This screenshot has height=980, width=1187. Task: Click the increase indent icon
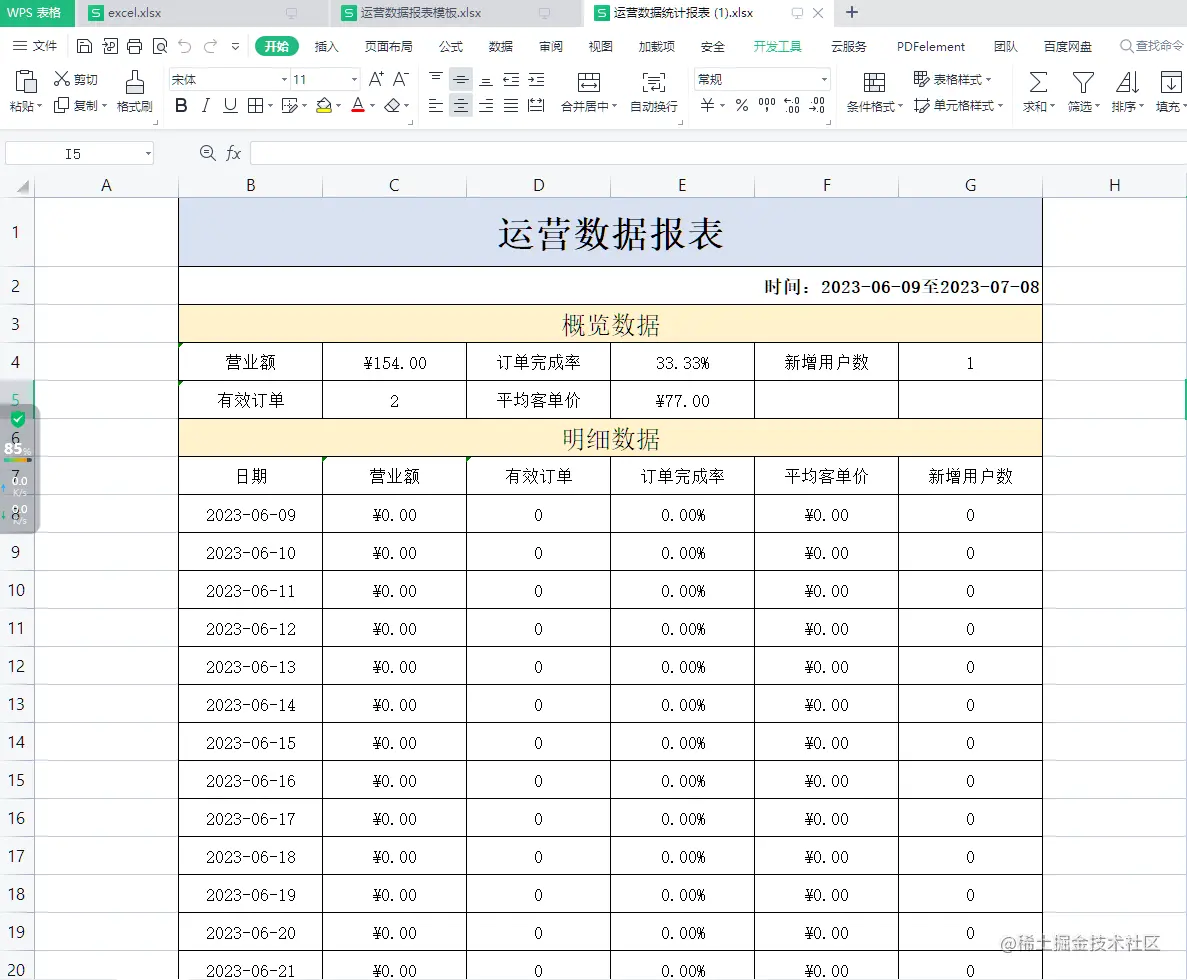coord(536,79)
